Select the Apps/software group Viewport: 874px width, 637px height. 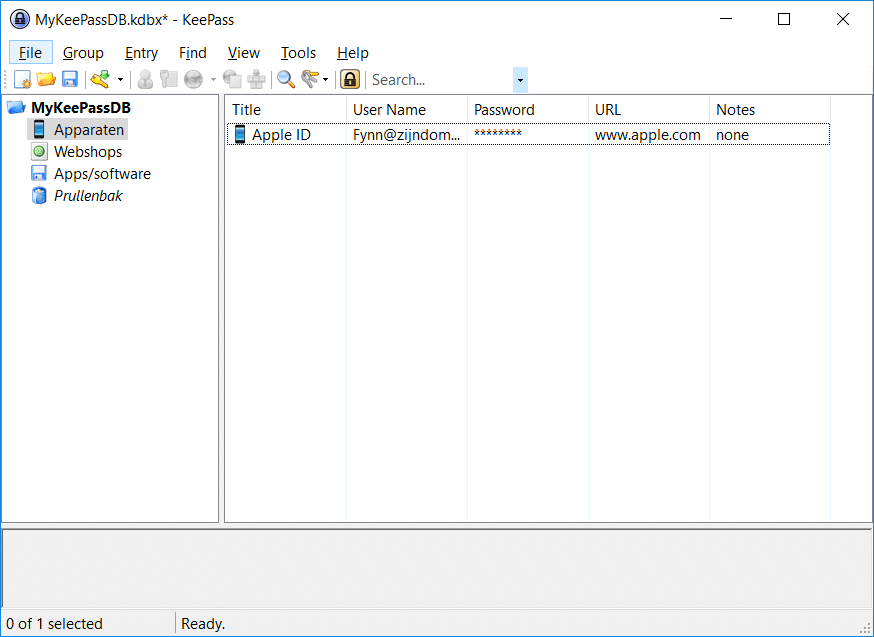[x=103, y=173]
